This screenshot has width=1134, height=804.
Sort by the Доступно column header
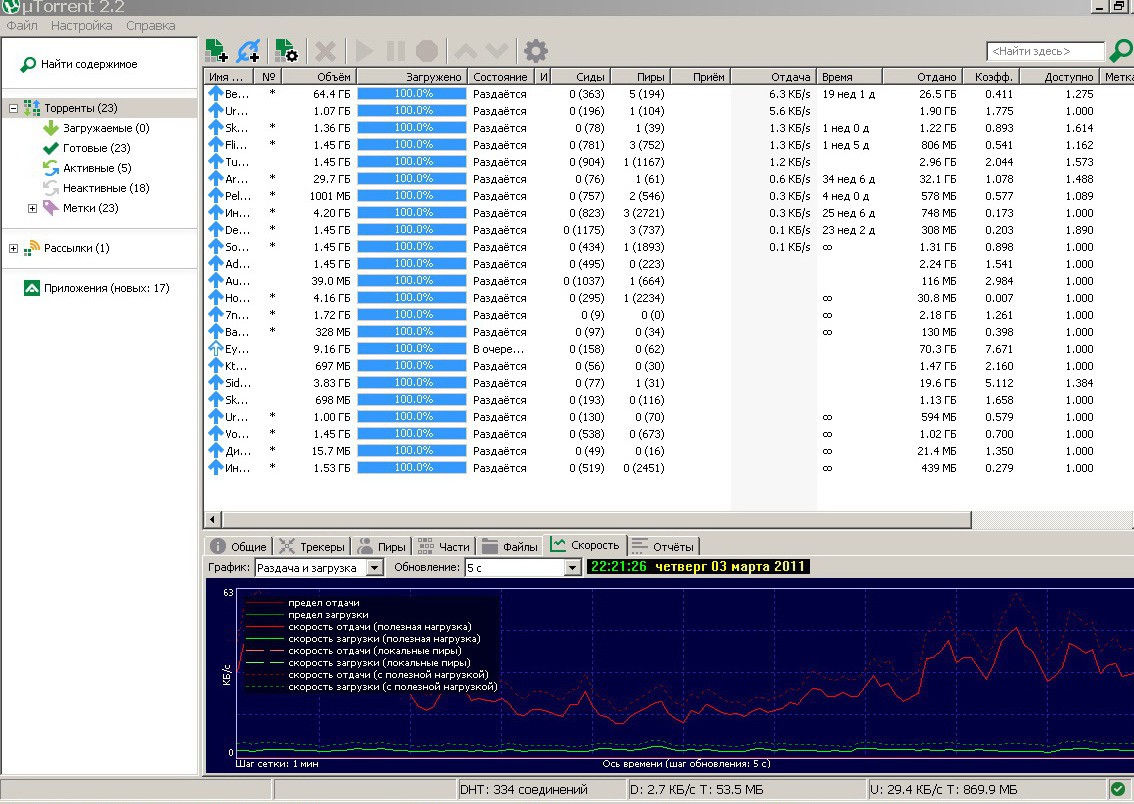[x=1060, y=77]
